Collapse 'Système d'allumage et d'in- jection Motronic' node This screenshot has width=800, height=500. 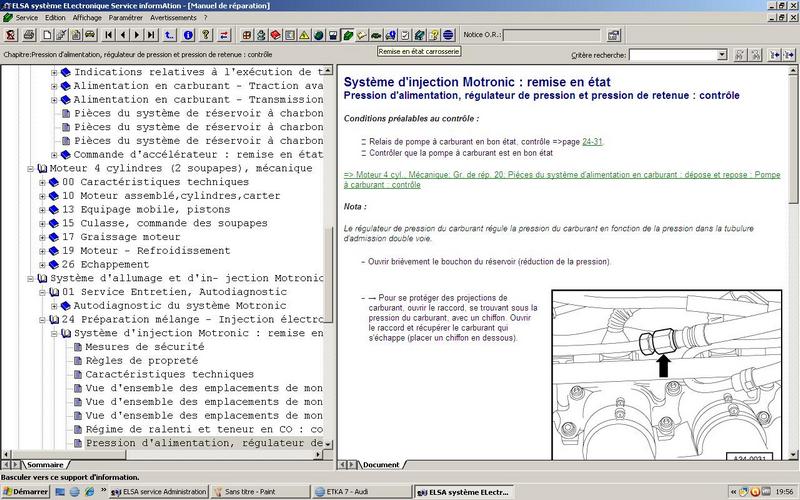pos(31,279)
